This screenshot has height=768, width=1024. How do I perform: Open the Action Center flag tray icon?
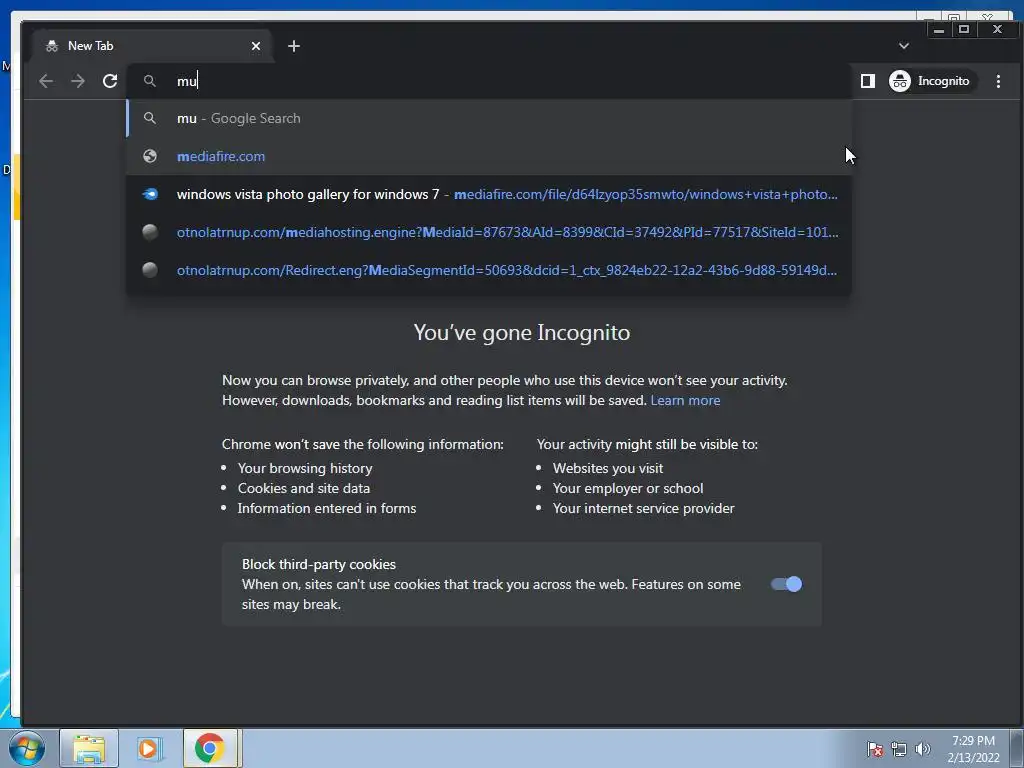[x=874, y=749]
